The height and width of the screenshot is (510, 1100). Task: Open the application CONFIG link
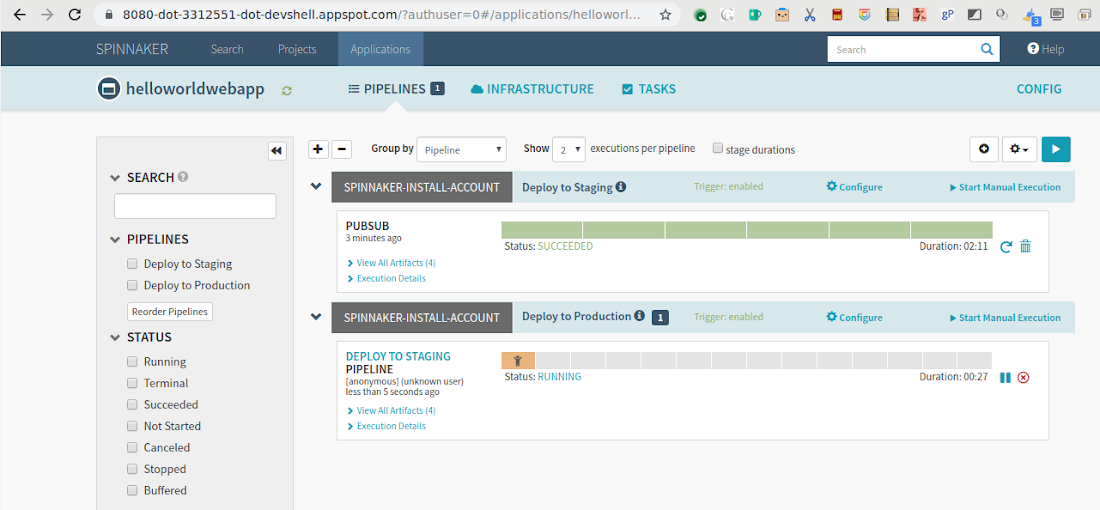click(1039, 89)
